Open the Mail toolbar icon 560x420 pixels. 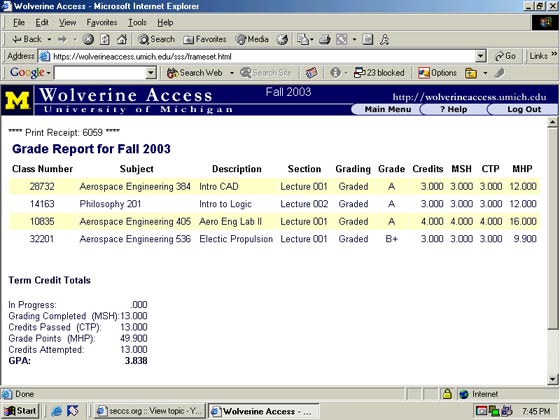304,39
